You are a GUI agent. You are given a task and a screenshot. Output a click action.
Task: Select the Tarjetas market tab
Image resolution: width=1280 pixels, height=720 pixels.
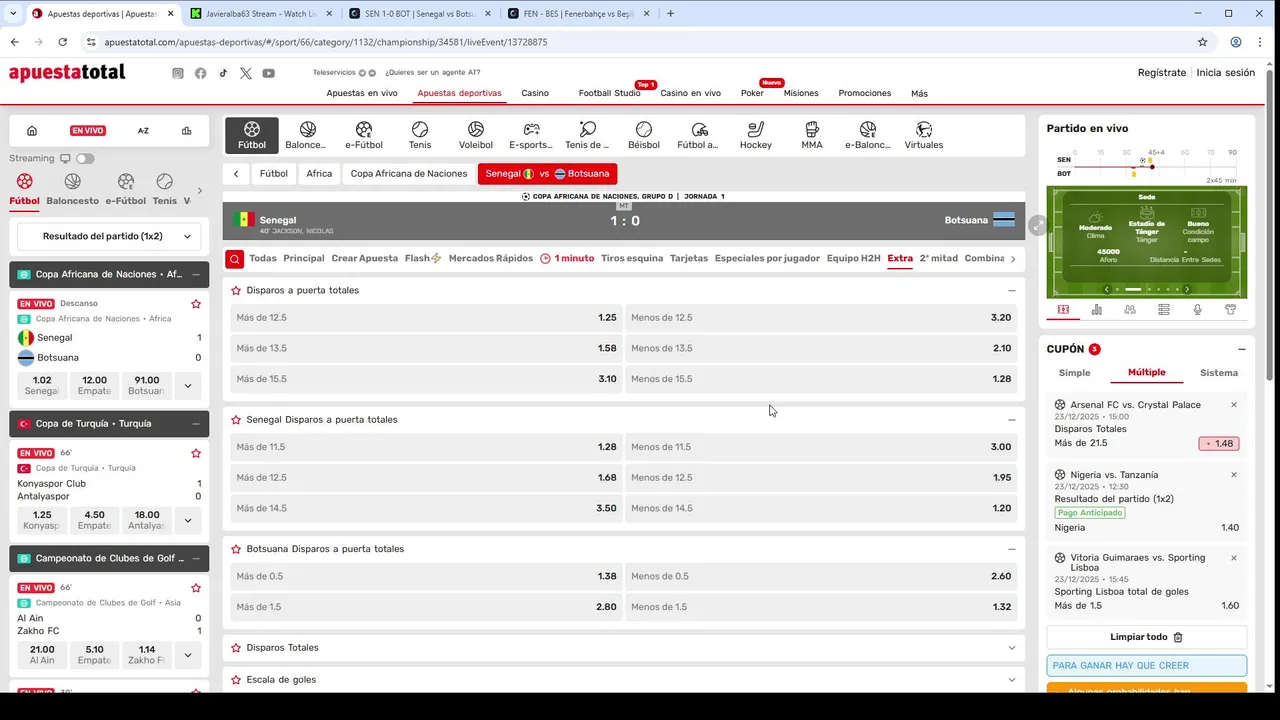tap(689, 258)
